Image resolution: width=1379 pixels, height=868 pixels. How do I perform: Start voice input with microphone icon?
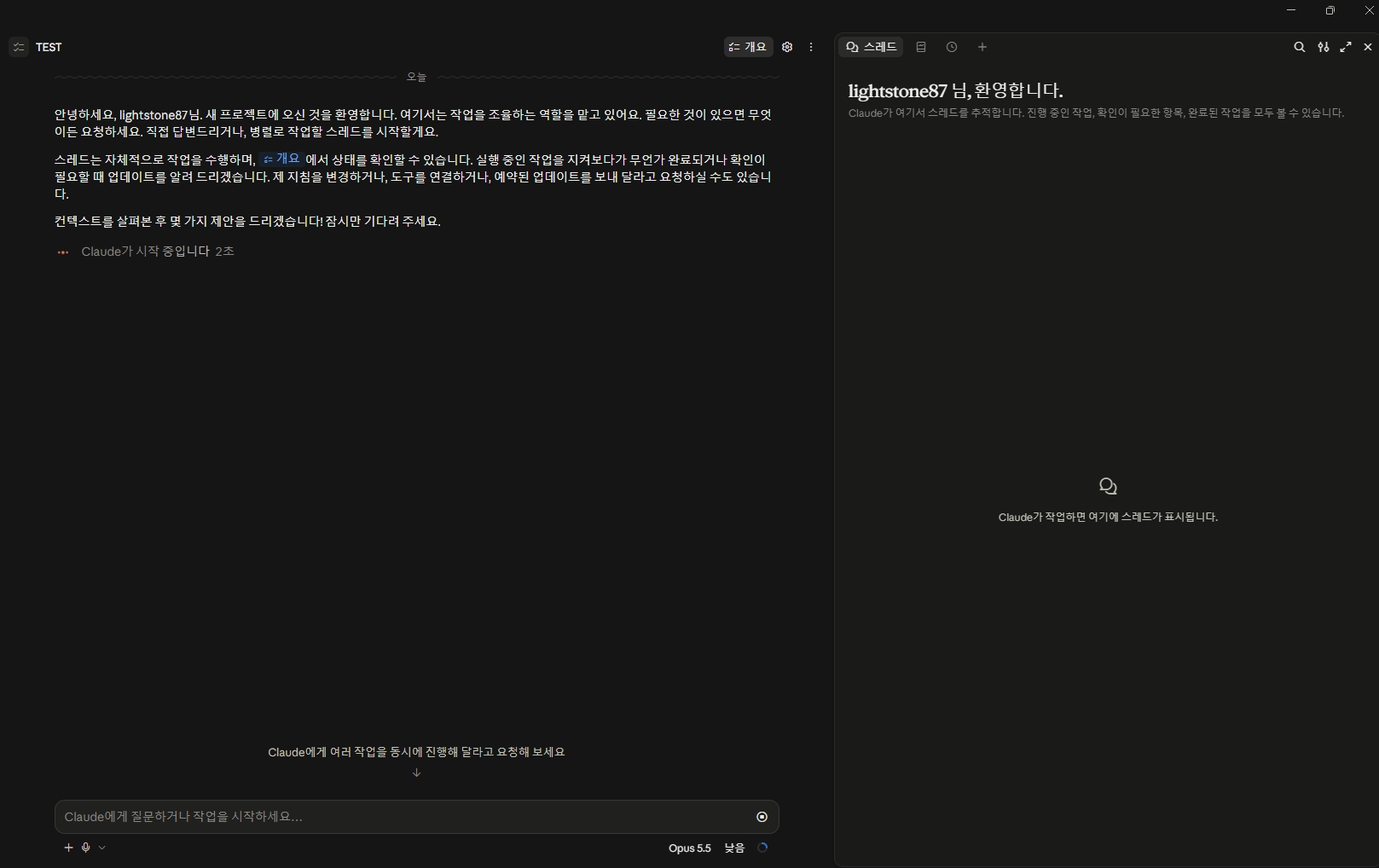pyautogui.click(x=86, y=848)
